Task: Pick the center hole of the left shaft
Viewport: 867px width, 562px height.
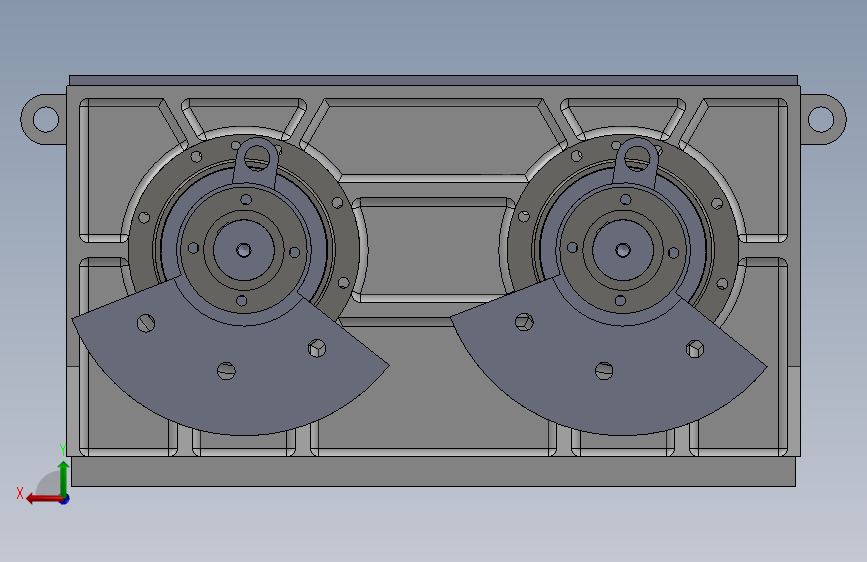Action: pyautogui.click(x=243, y=251)
